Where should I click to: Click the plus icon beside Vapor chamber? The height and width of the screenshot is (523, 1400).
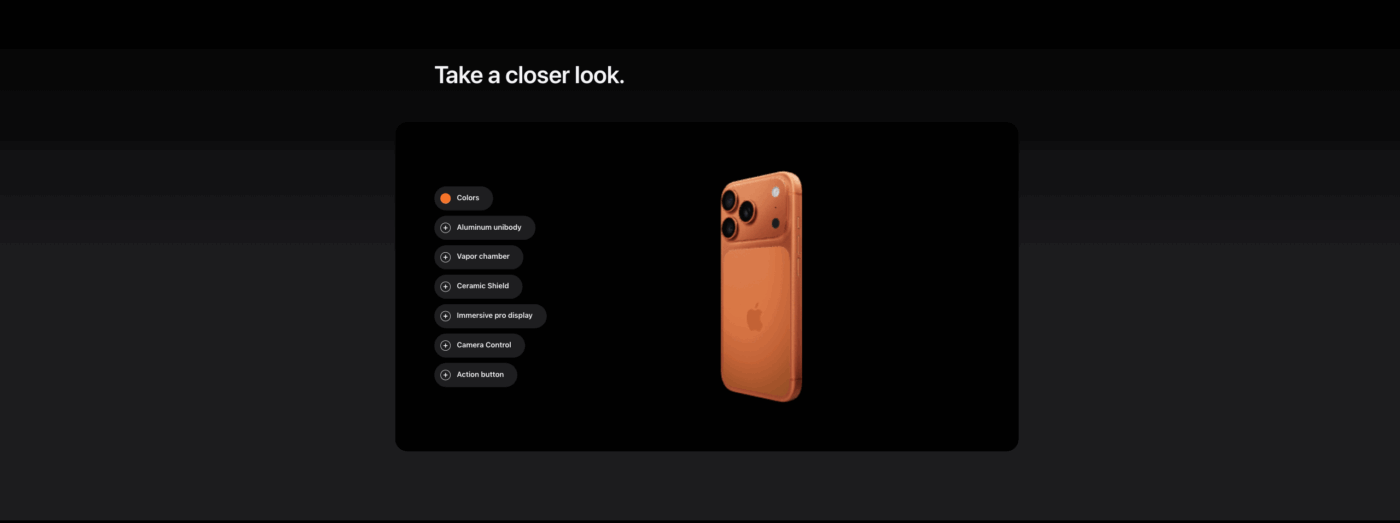[x=446, y=257]
